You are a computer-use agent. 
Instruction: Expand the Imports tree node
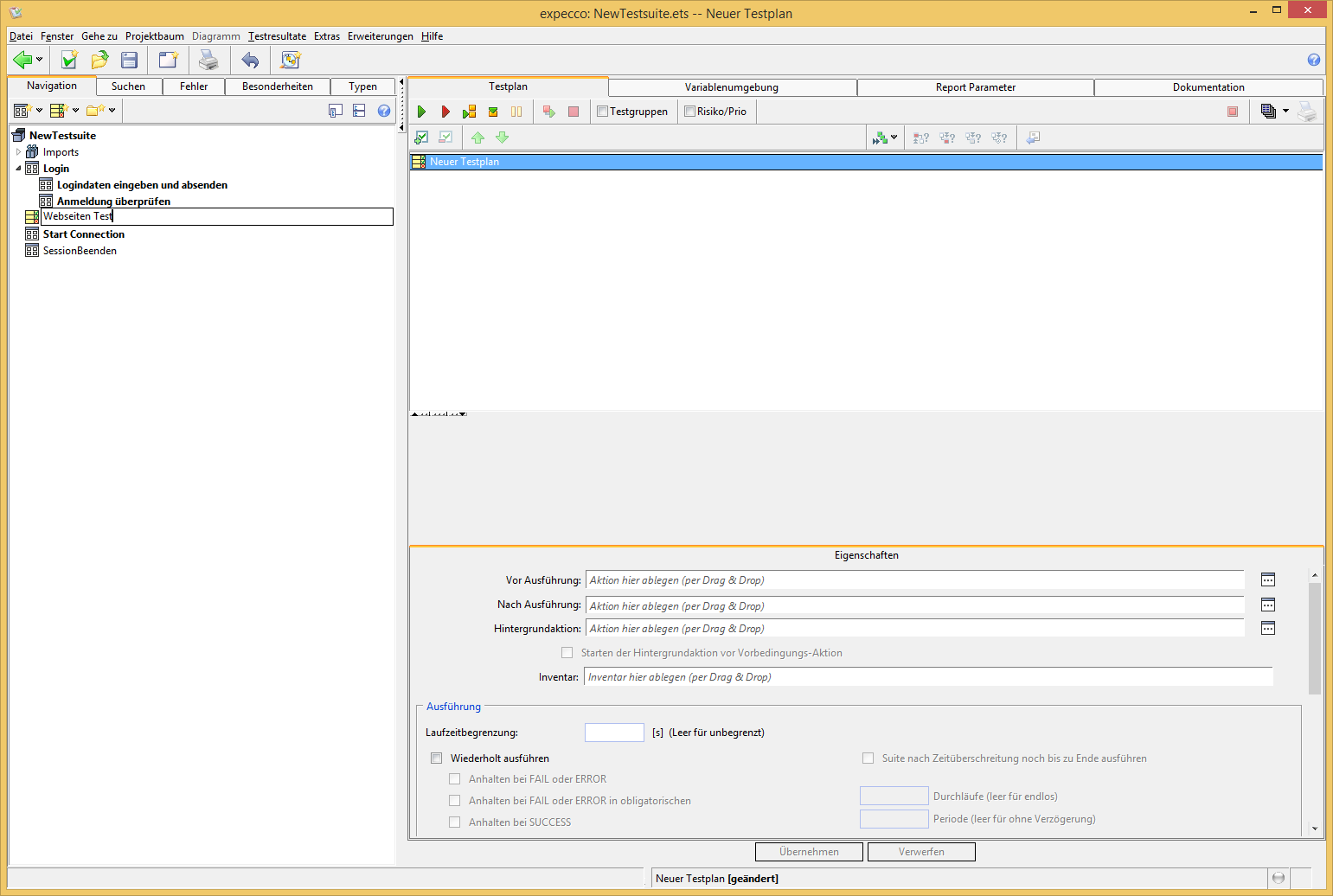coord(18,152)
